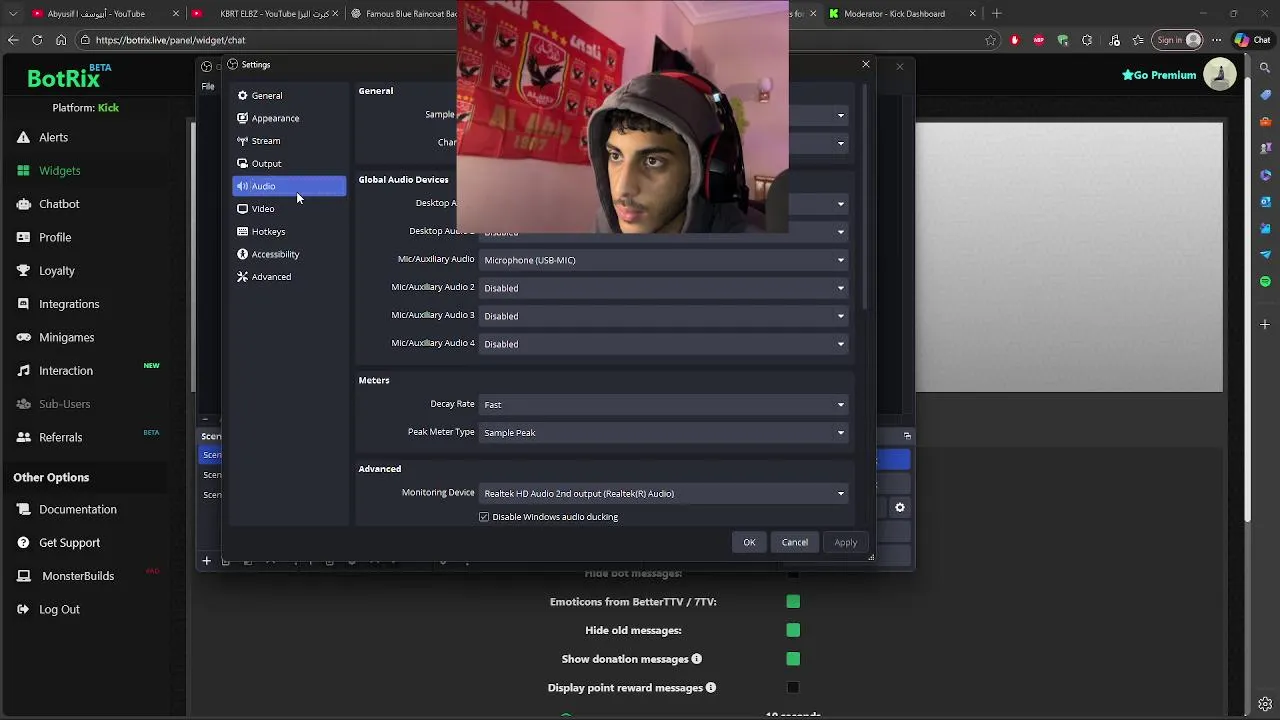Toggle Emoticons from BetterTTV / 7TV
This screenshot has width=1280, height=720.
(793, 602)
